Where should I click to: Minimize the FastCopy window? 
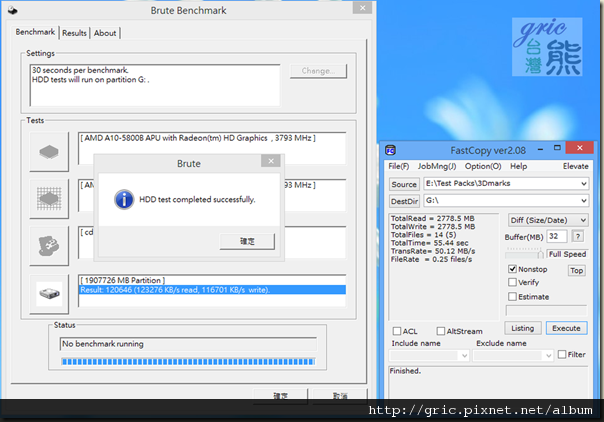pyautogui.click(x=540, y=149)
